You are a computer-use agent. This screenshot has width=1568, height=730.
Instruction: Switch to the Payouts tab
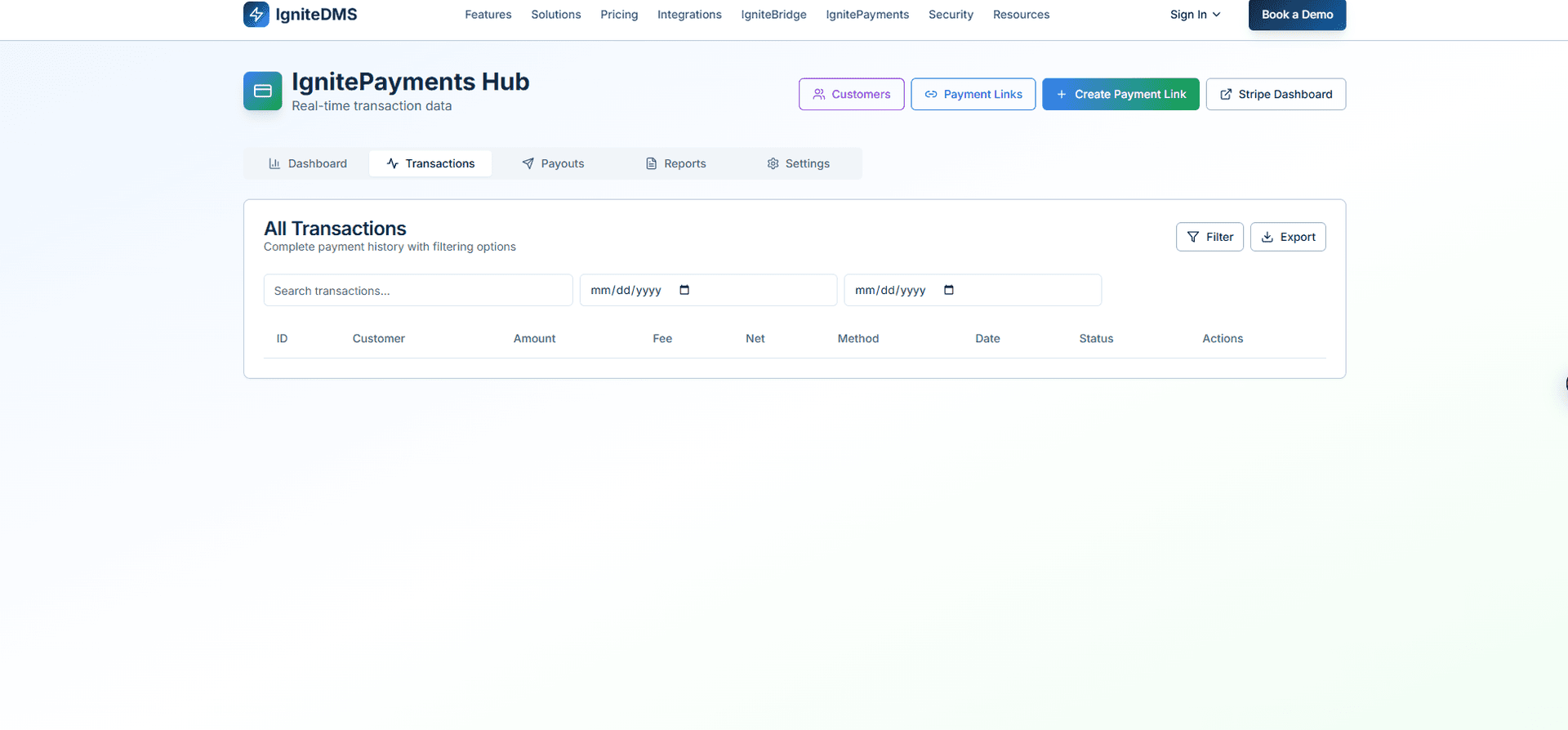coord(553,163)
